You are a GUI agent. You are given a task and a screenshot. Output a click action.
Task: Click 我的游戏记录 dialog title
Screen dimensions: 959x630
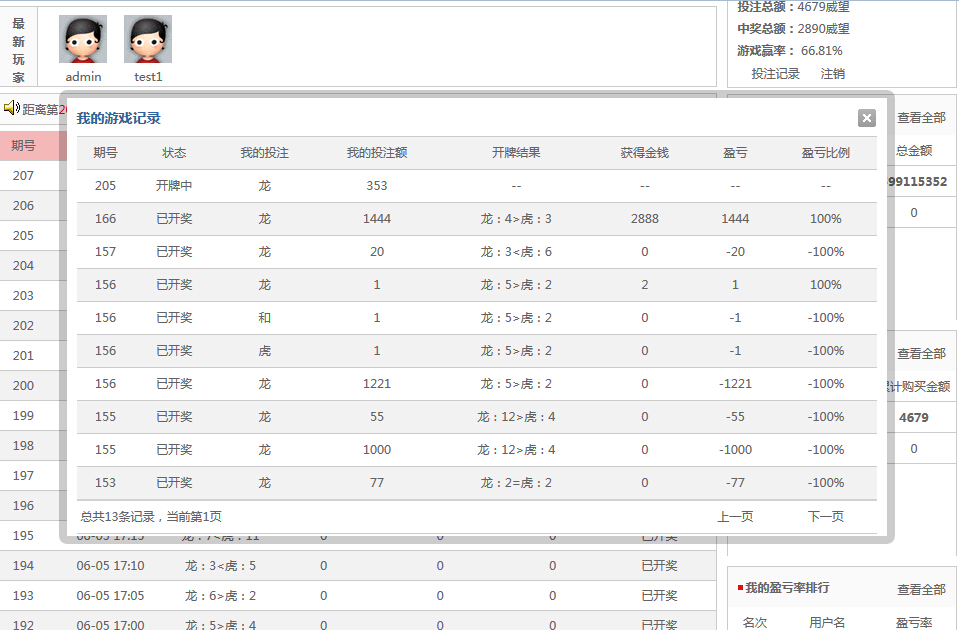[119, 119]
